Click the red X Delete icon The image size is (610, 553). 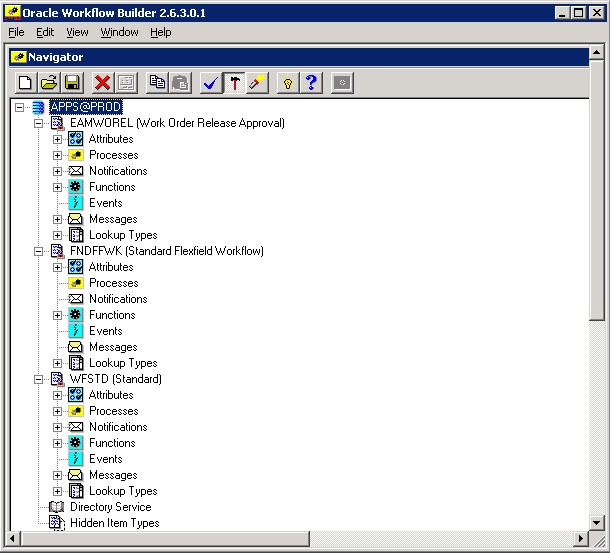pyautogui.click(x=102, y=83)
